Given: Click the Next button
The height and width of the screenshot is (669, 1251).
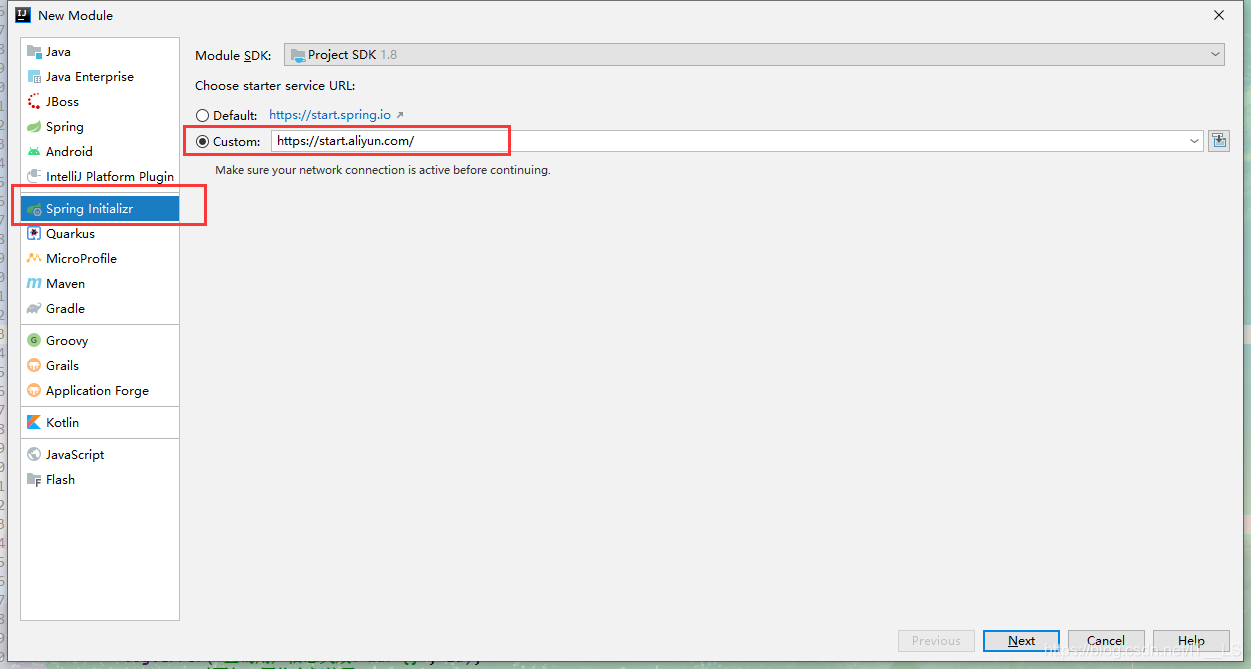Looking at the screenshot, I should tap(1021, 641).
